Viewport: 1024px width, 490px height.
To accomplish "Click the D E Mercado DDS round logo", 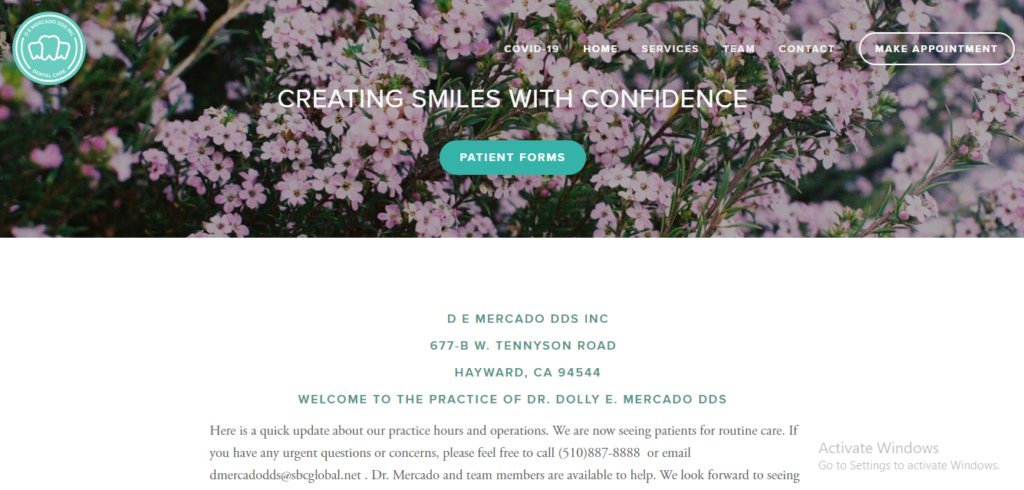I will click(x=49, y=48).
